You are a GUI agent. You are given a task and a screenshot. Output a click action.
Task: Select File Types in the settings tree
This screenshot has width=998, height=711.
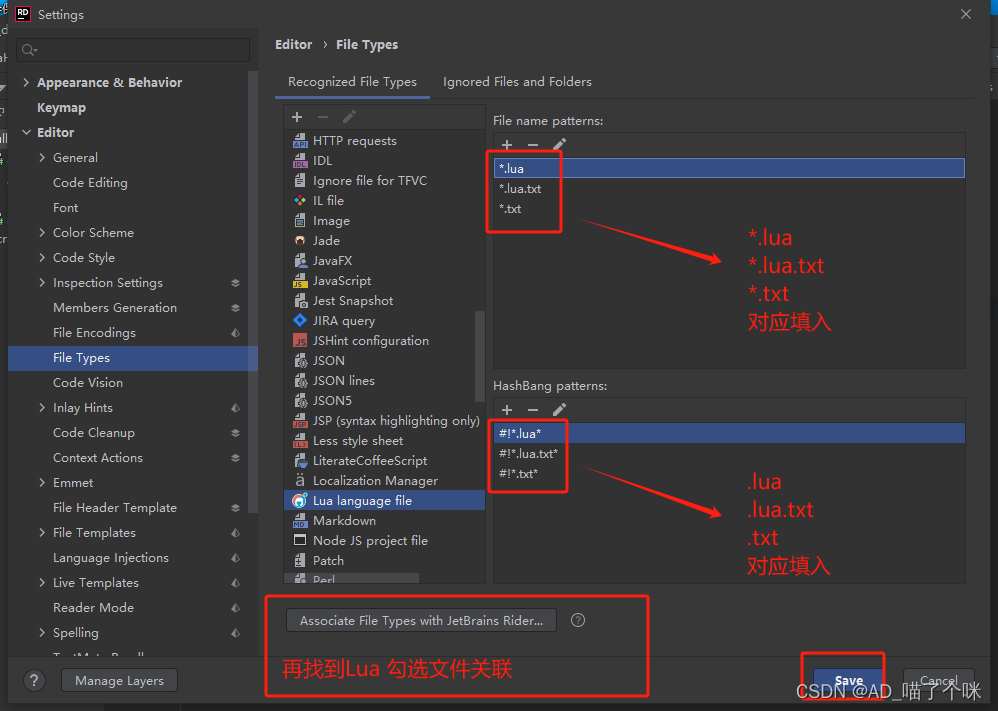click(132, 358)
